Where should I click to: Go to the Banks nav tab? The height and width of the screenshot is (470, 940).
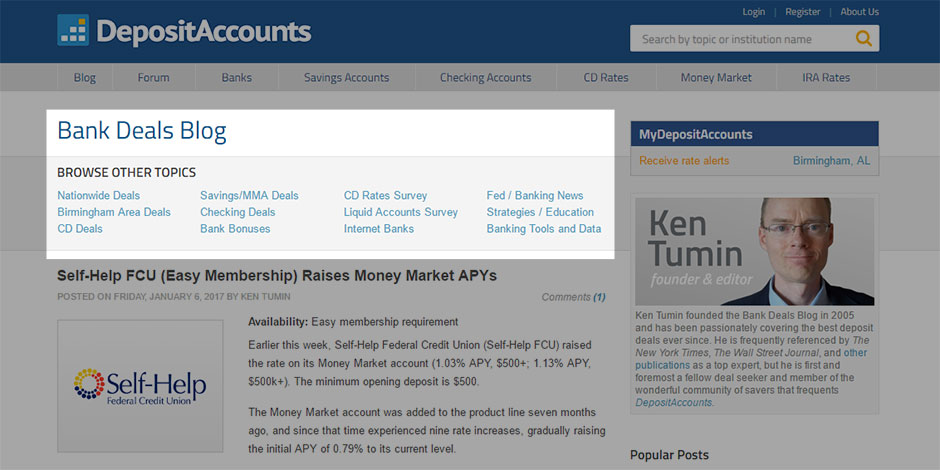pos(237,77)
